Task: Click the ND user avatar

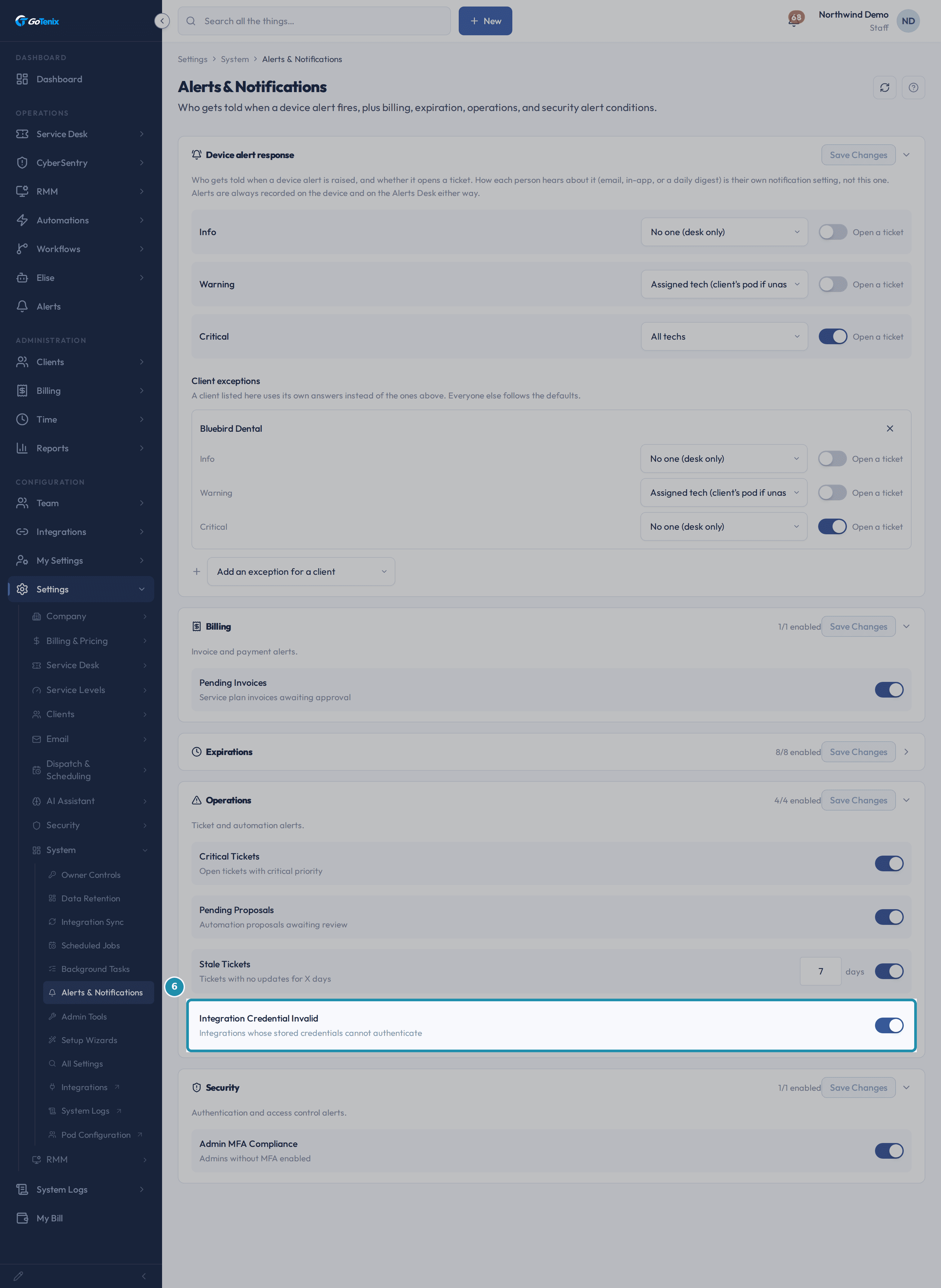Action: 908,21
